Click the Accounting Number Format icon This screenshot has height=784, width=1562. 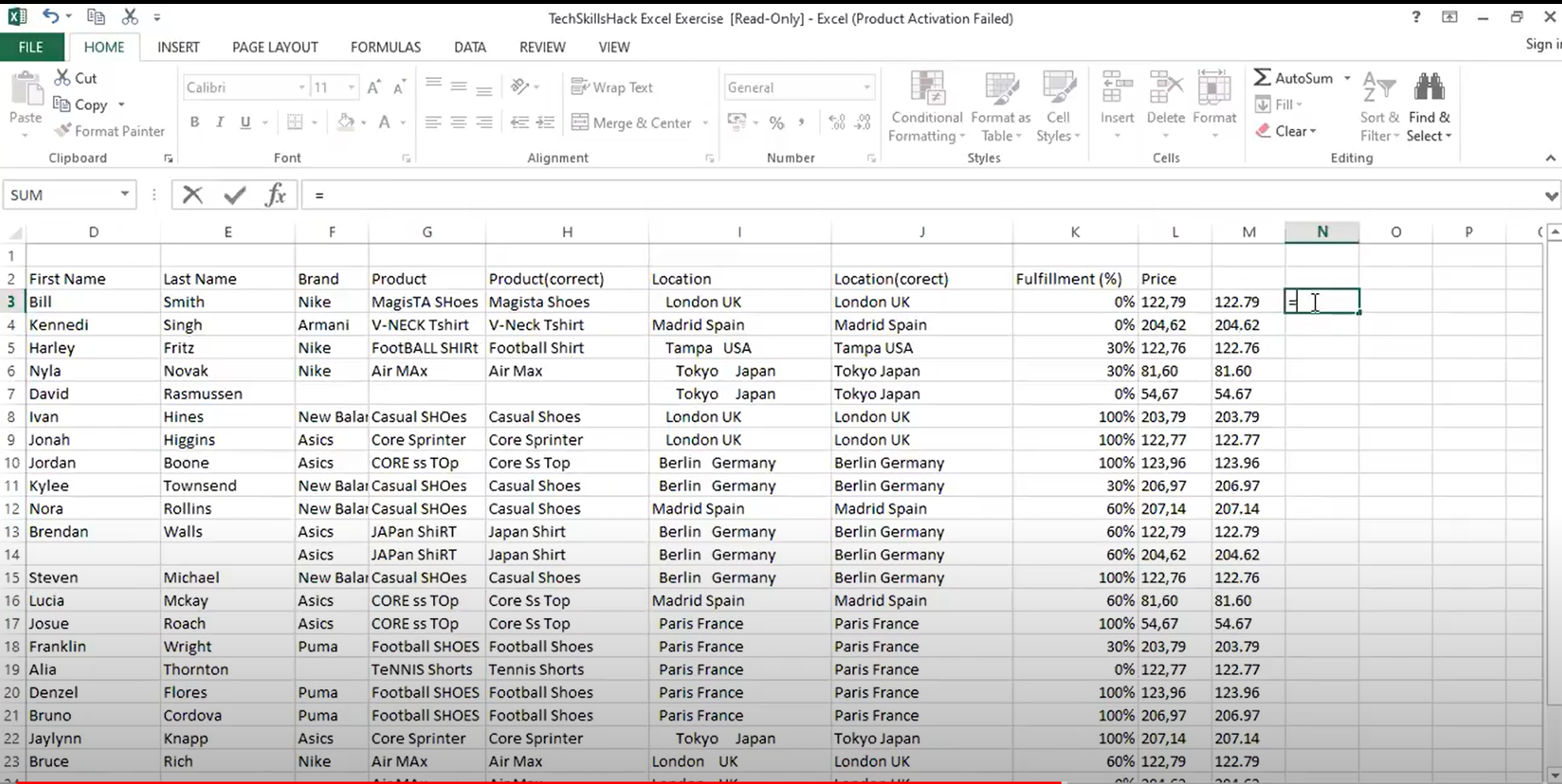click(737, 122)
